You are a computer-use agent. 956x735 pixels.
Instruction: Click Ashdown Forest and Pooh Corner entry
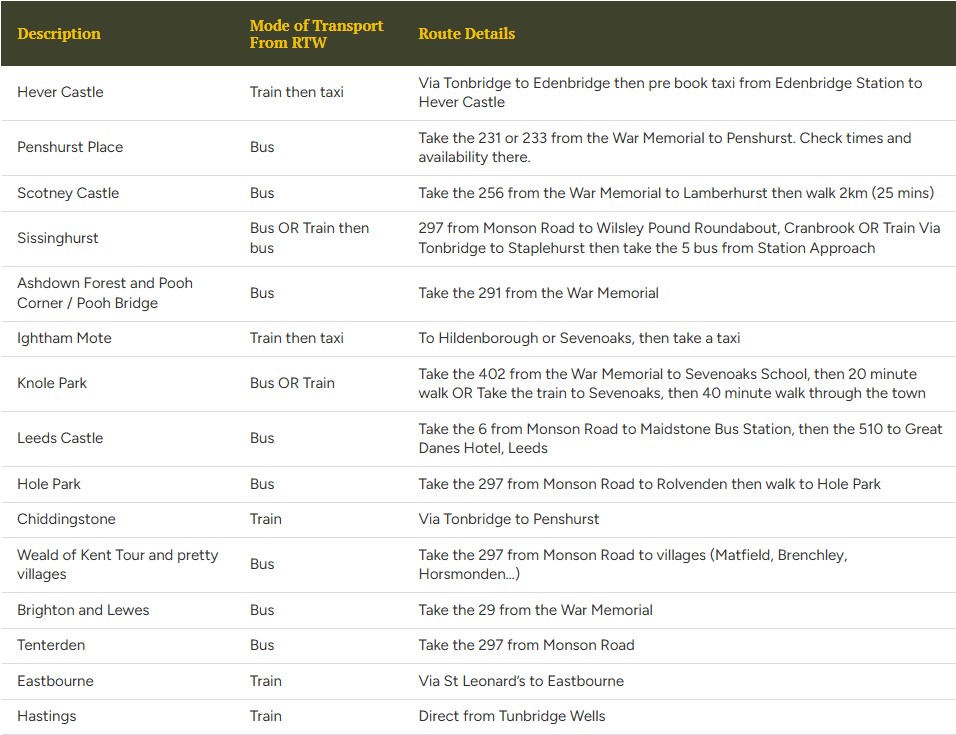click(x=104, y=291)
